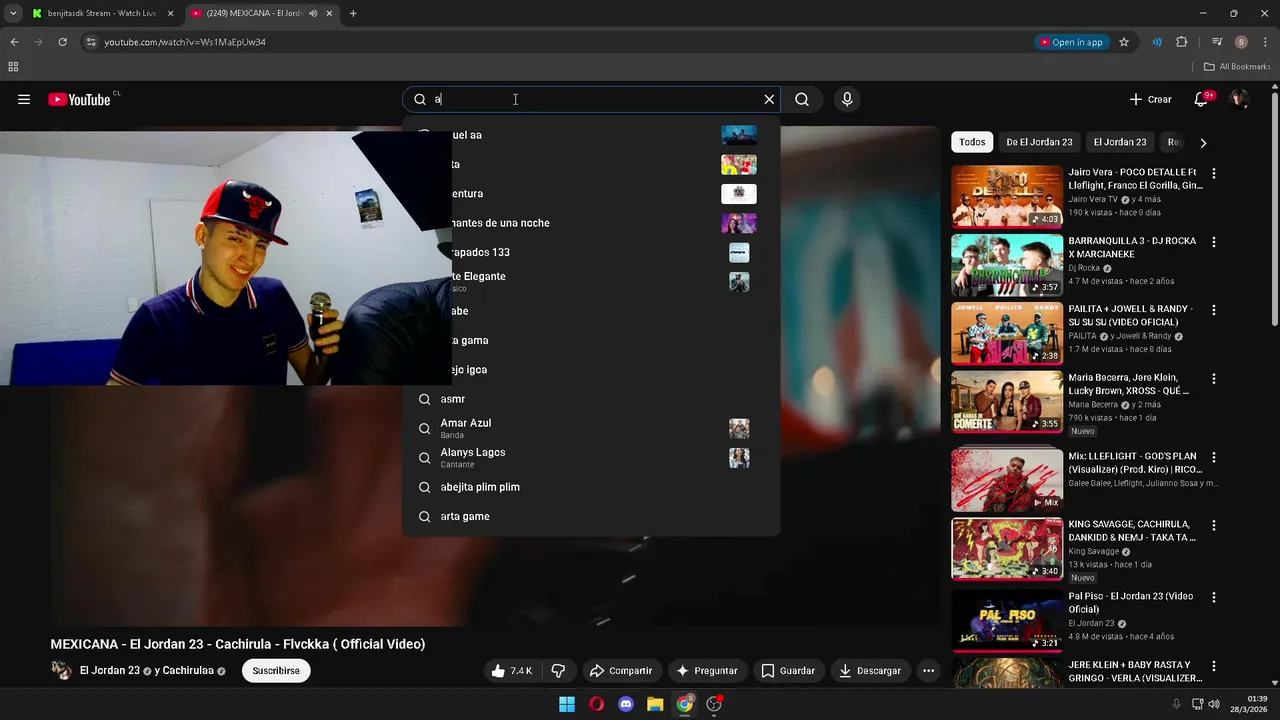Select 'abejita plim plim' suggestion
Screen dimensions: 1280x720
click(591, 487)
